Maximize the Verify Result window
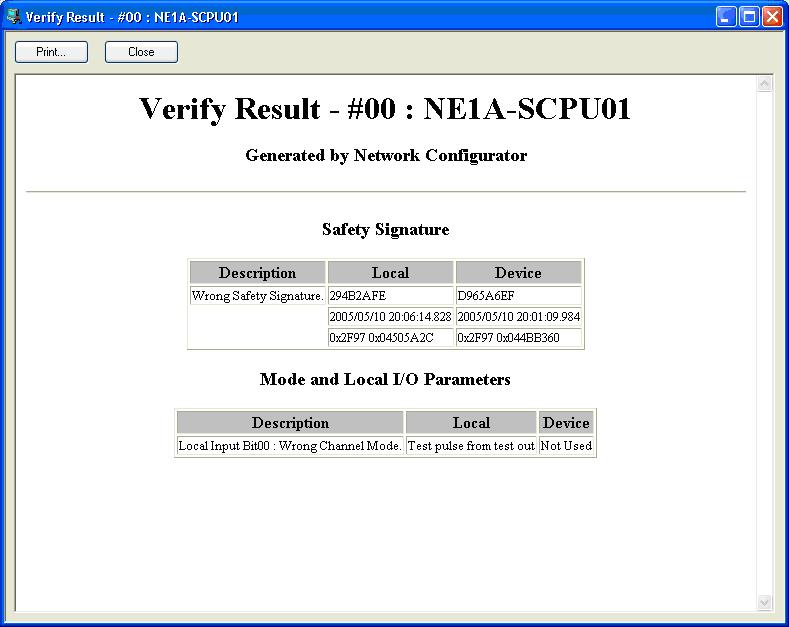 [x=749, y=17]
